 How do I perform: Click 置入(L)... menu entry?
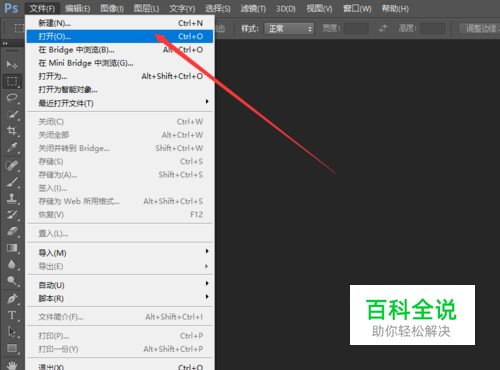(120, 234)
